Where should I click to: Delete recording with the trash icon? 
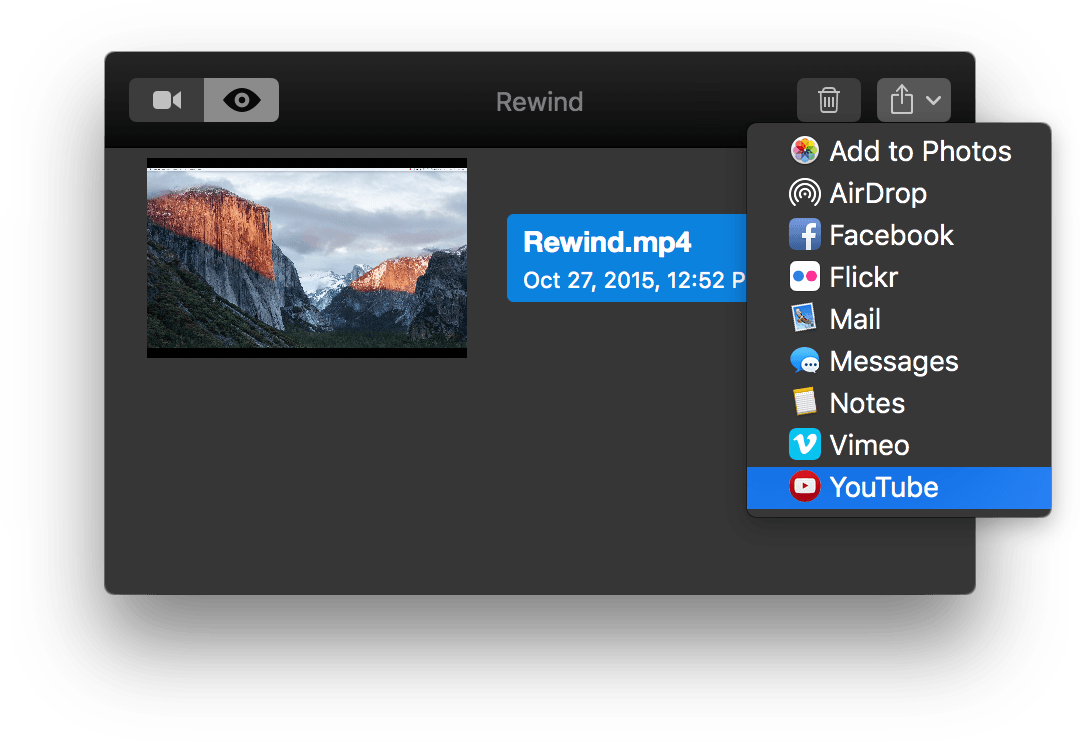pos(829,101)
